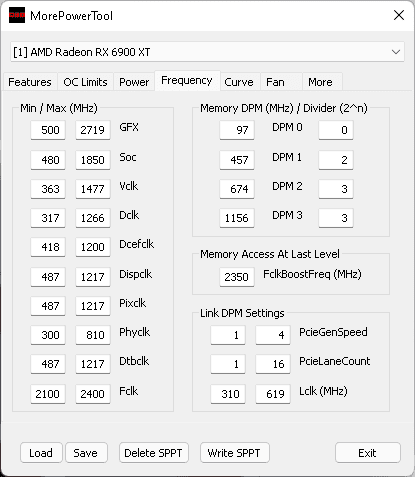Viewport: 415px width, 477px height.
Task: Edit Dcefclk maximum field 1200
Action: [93, 247]
